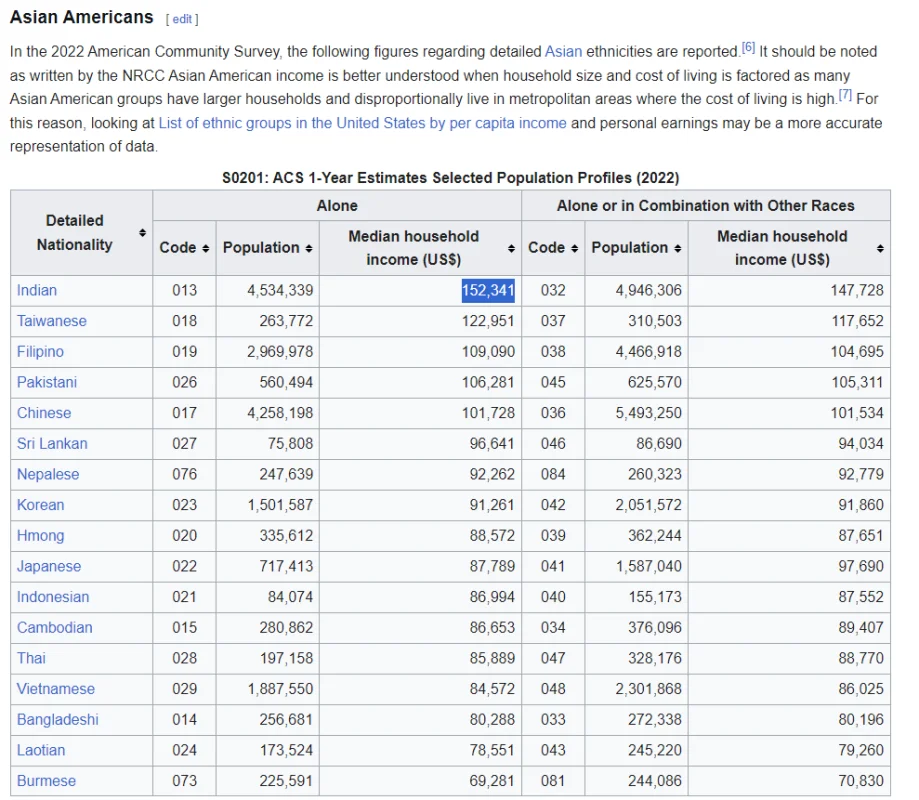The height and width of the screenshot is (800, 919).
Task: Open the Indian nationality link
Action: (37, 290)
